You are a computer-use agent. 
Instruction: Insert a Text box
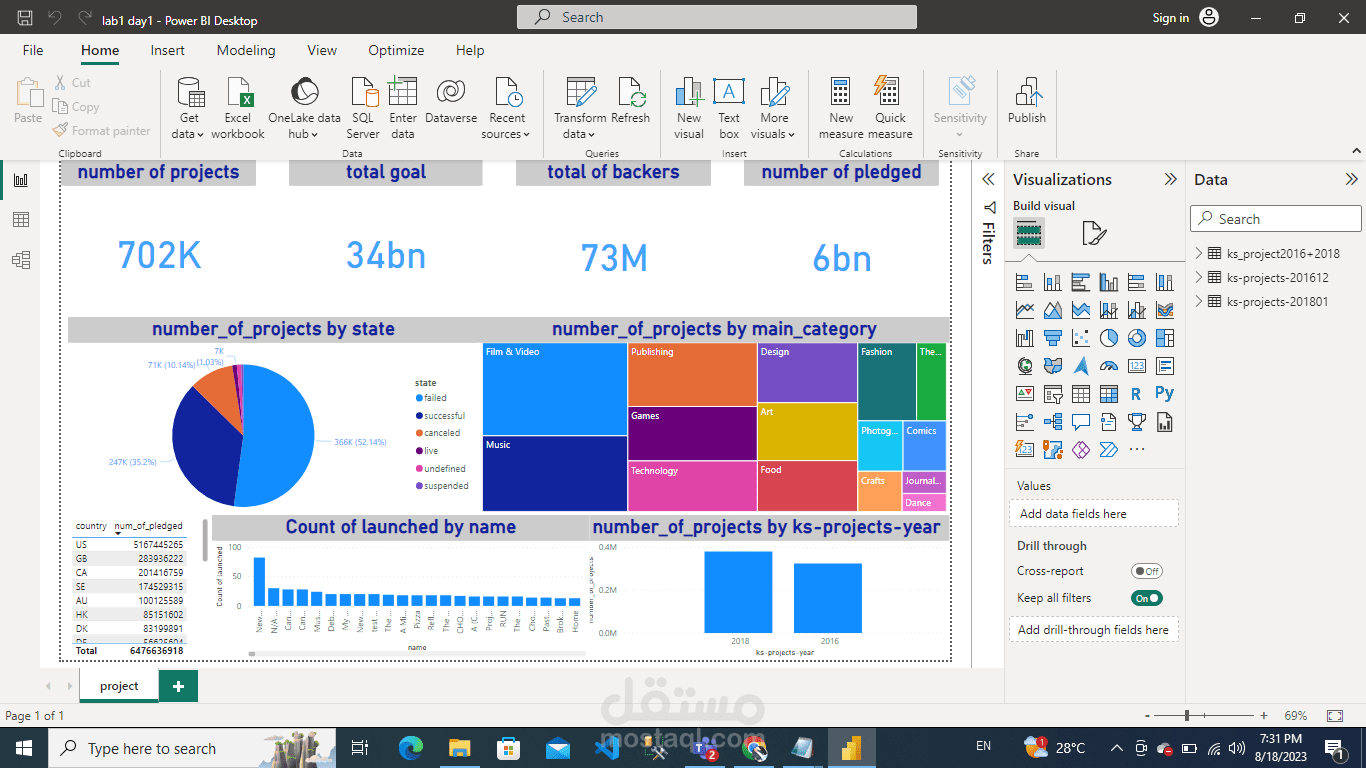point(729,108)
